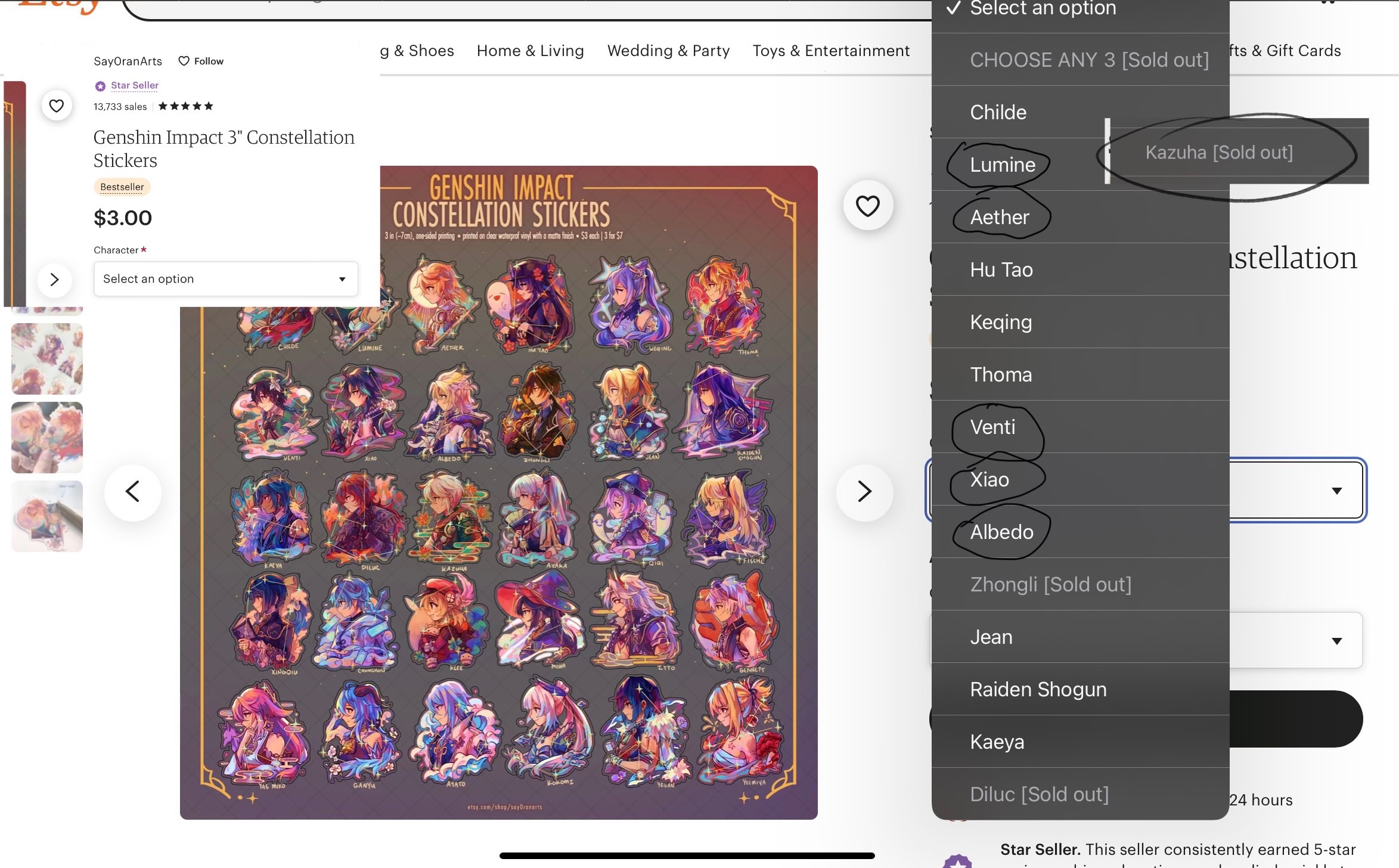Click the Star Seller badge icon
The width and height of the screenshot is (1399, 868).
100,86
